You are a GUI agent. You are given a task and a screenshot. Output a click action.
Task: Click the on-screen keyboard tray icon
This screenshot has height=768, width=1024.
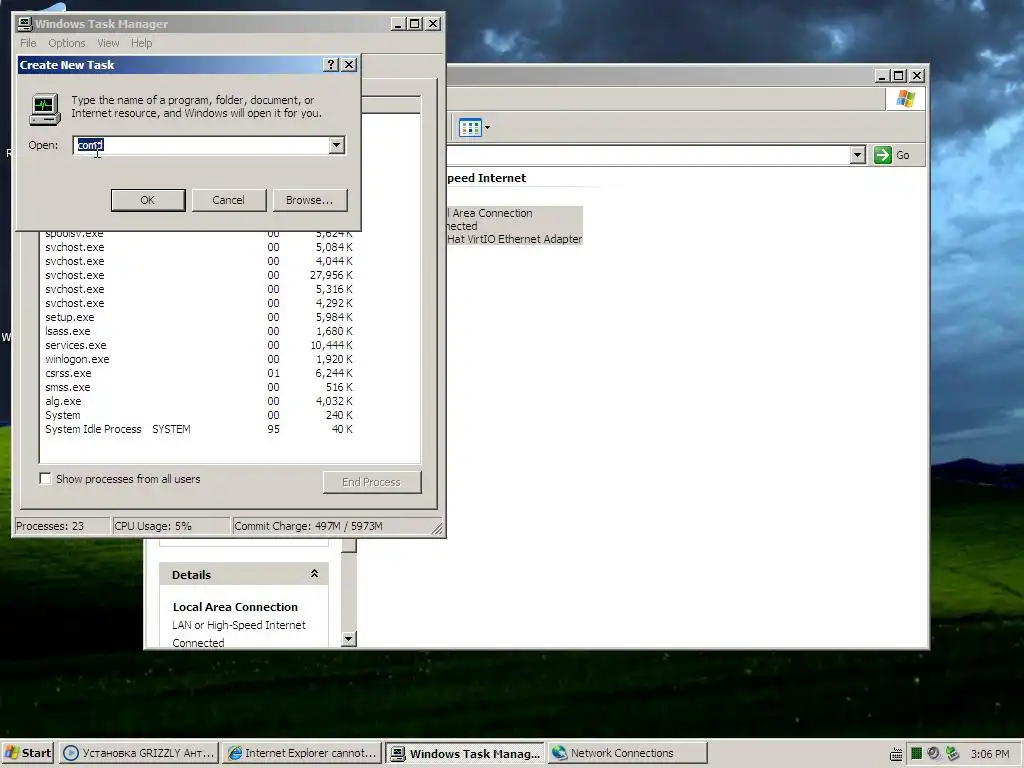coord(897,754)
